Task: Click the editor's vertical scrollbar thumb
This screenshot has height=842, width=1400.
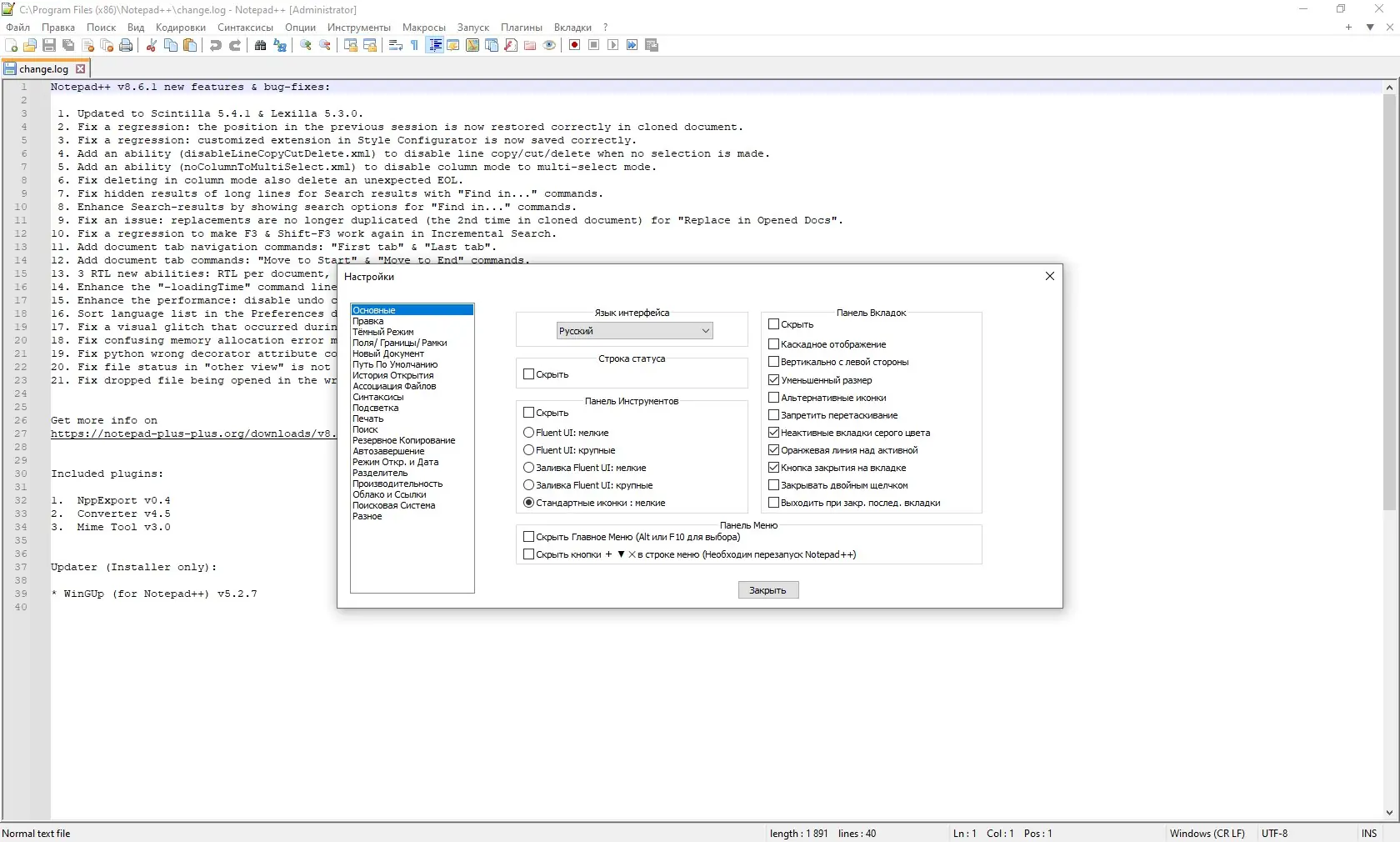Action: point(1389,302)
